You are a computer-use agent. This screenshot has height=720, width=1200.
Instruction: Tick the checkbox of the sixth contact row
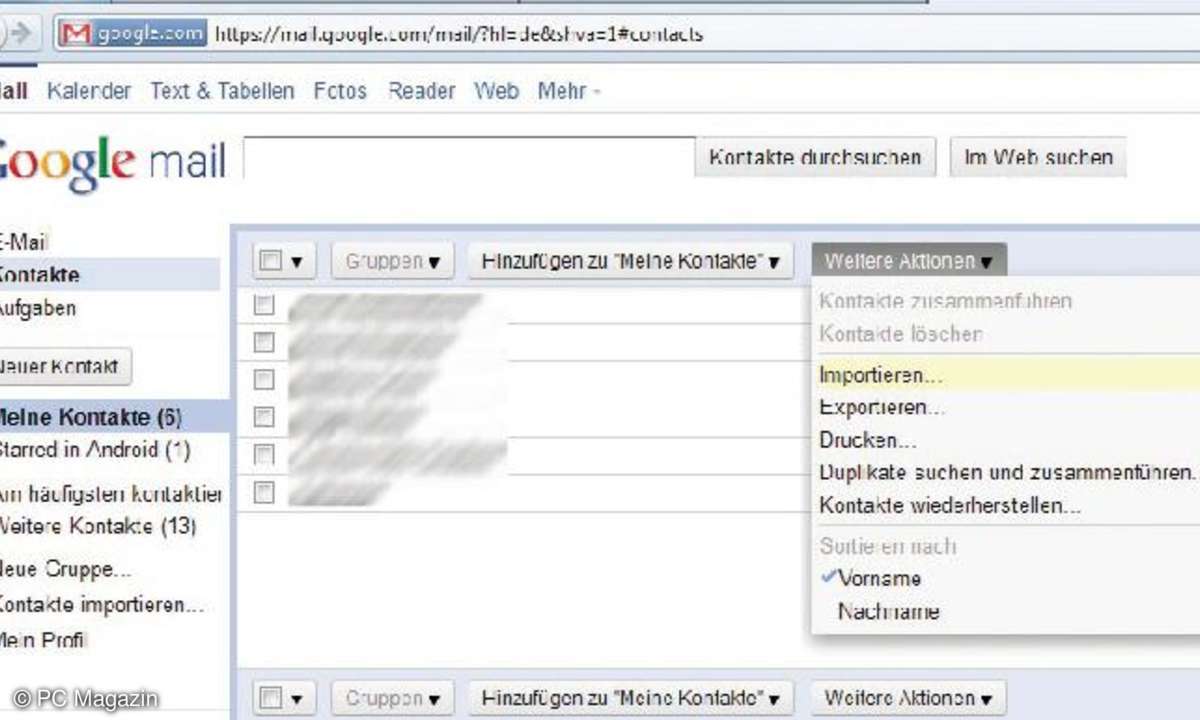point(264,492)
